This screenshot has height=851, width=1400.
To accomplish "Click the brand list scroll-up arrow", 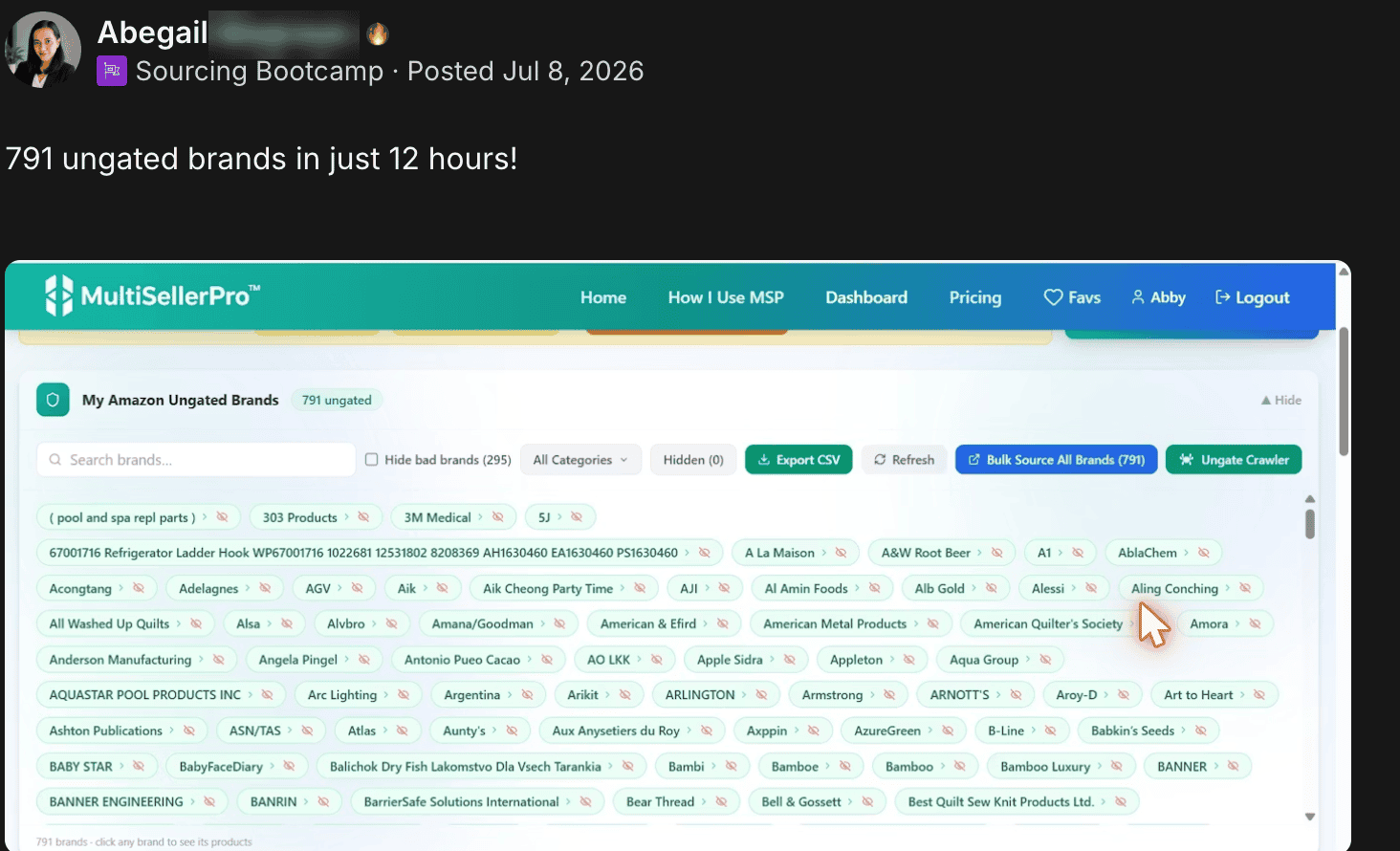I will point(1310,499).
